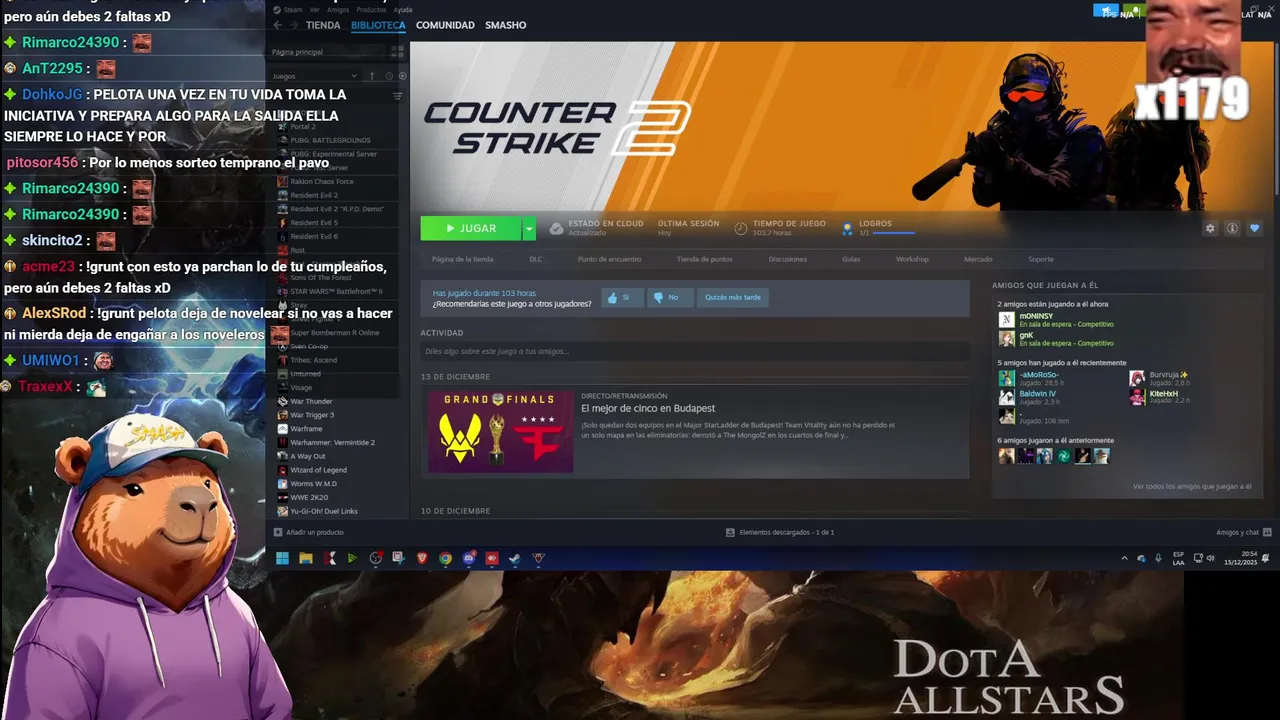Switch to the COMUNIDAD tab
1280x720 pixels.
(445, 25)
